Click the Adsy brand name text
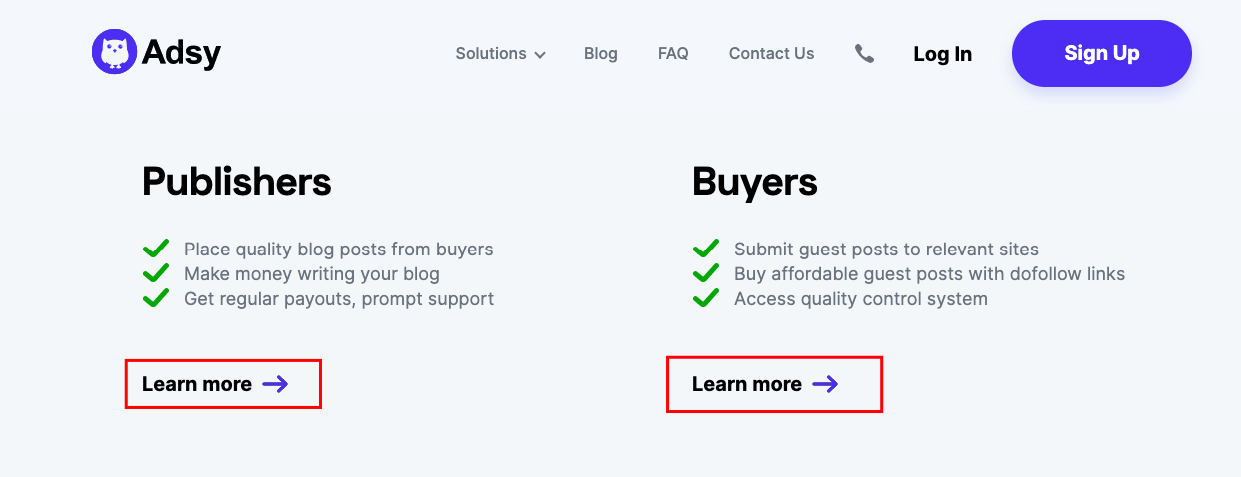This screenshot has width=1241, height=477. tap(181, 53)
